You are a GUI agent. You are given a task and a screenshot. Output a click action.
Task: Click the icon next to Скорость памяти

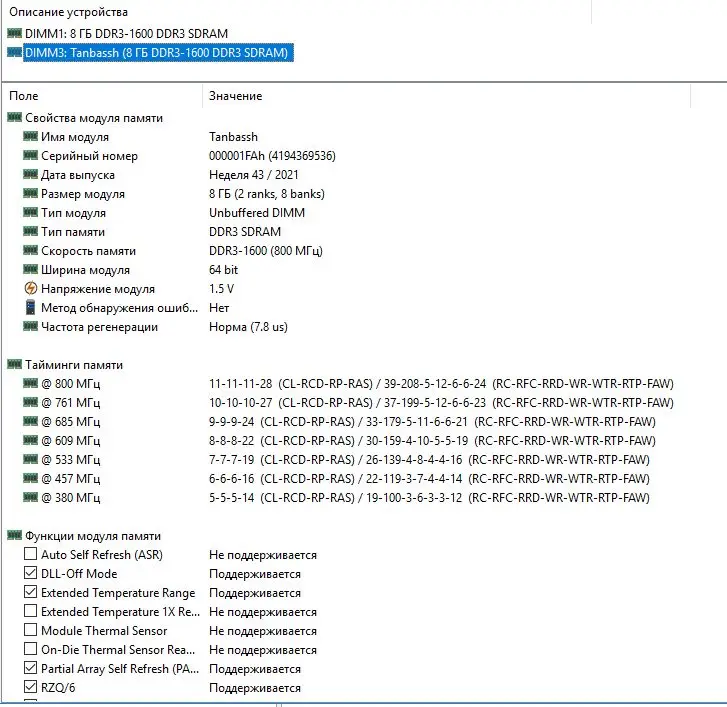pyautogui.click(x=30, y=250)
